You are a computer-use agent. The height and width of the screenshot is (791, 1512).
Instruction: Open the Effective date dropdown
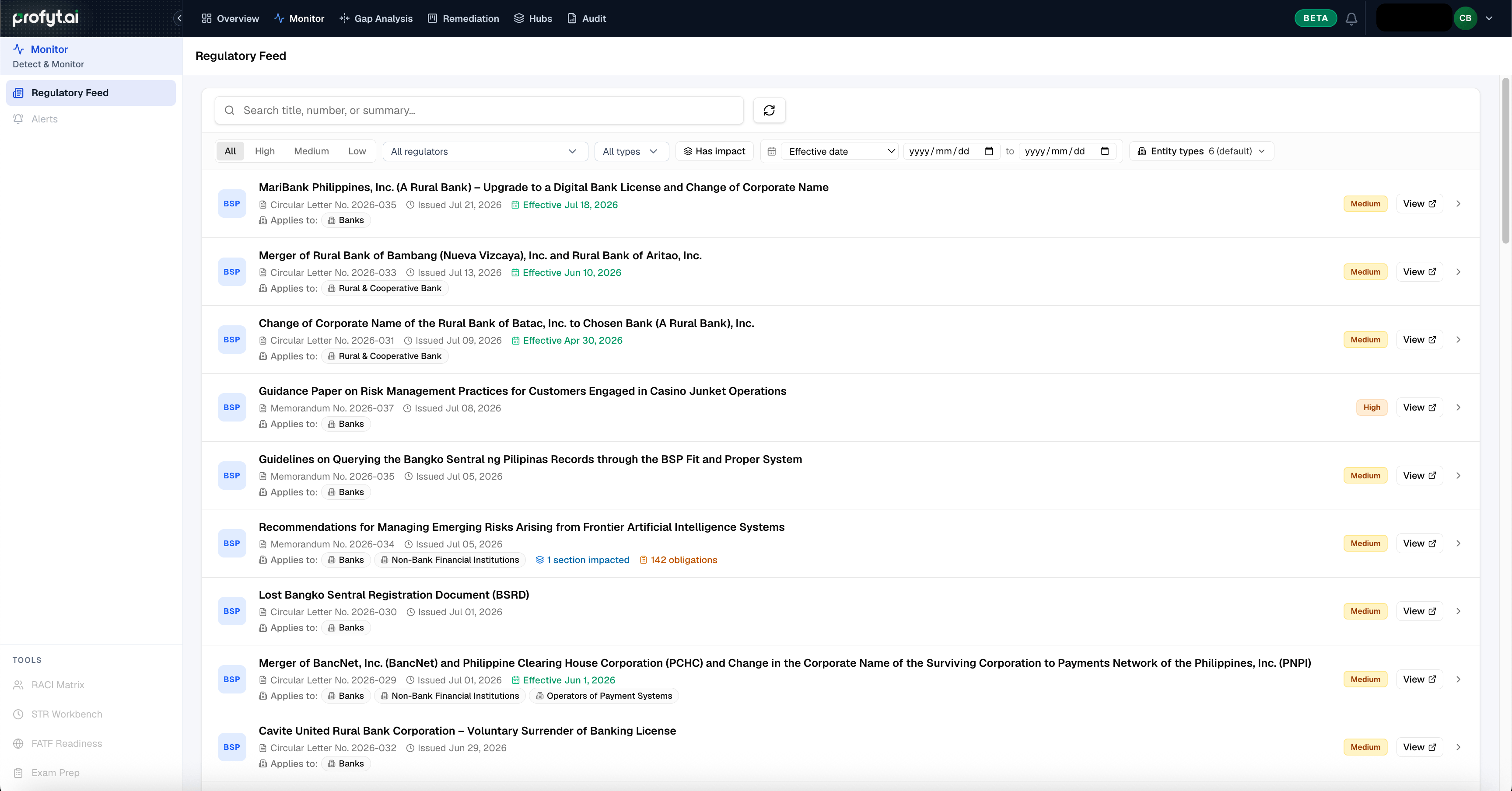pyautogui.click(x=840, y=151)
